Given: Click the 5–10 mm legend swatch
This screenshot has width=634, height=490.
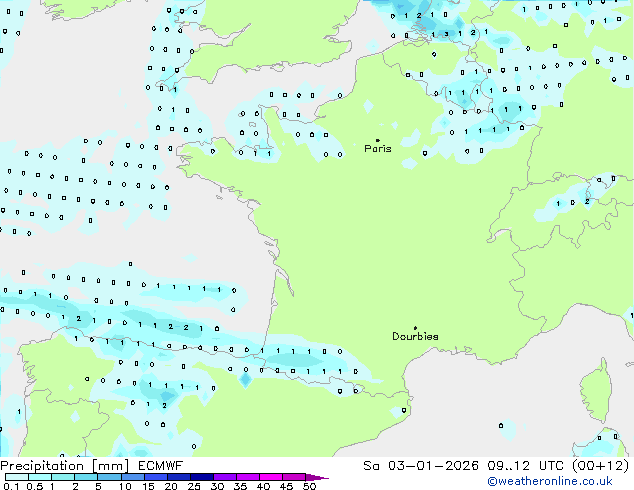Looking at the screenshot, I should coord(109,477).
